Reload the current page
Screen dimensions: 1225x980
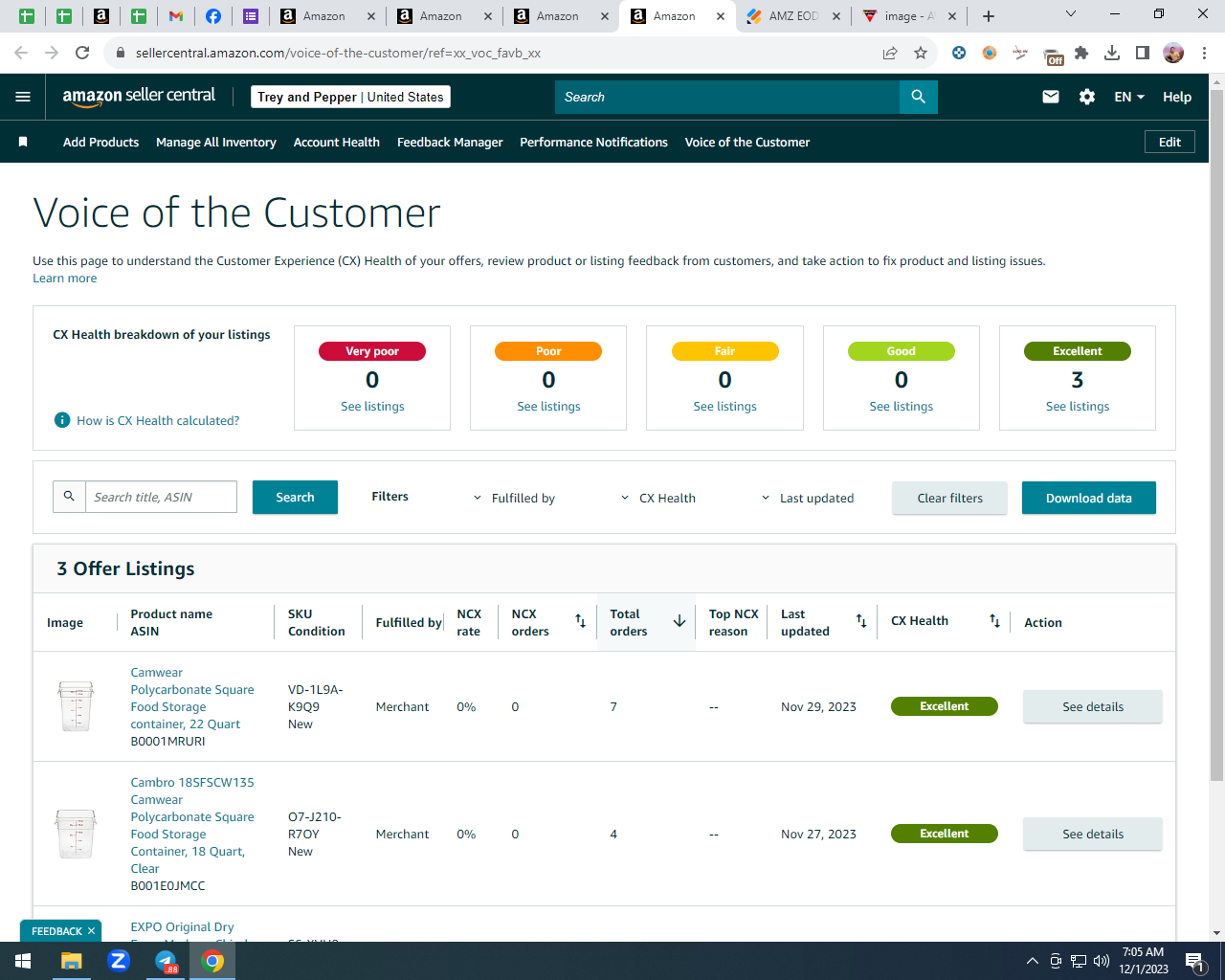[x=82, y=53]
